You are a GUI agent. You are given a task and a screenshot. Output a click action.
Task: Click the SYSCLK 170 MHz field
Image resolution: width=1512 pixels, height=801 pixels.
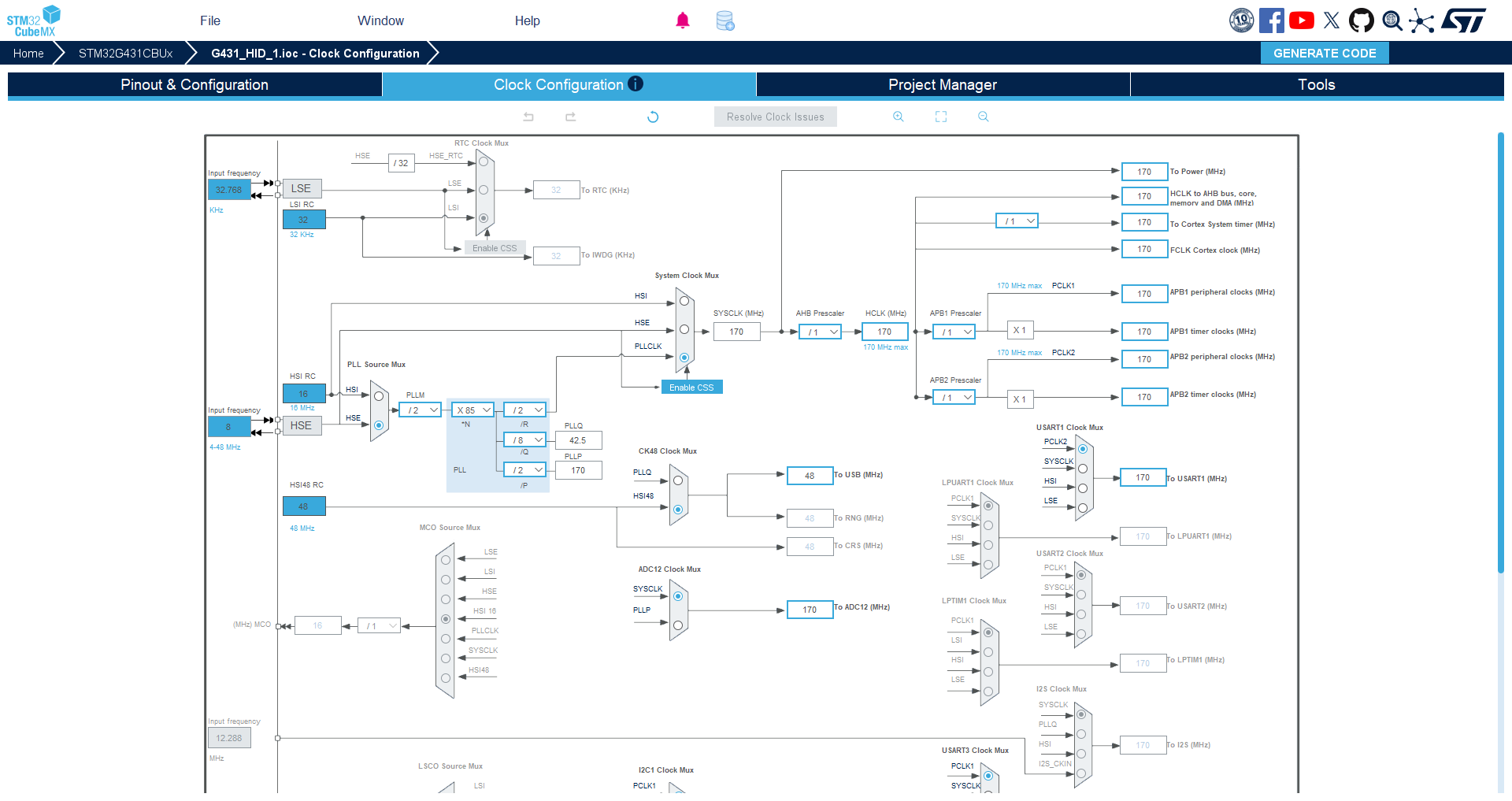(736, 332)
